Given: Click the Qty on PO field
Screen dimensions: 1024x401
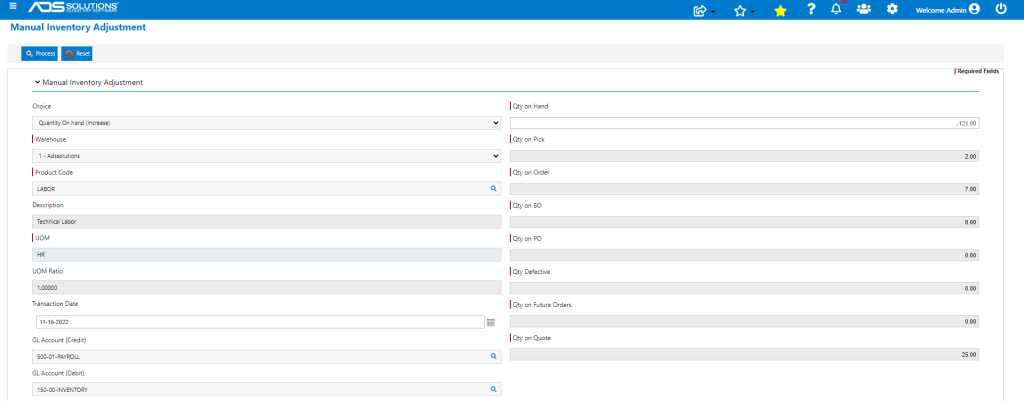Looking at the screenshot, I should (x=744, y=255).
